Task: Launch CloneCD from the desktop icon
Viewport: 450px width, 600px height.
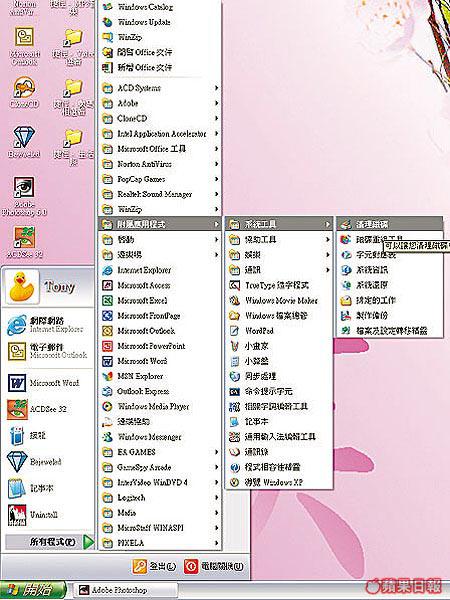Action: click(x=24, y=87)
